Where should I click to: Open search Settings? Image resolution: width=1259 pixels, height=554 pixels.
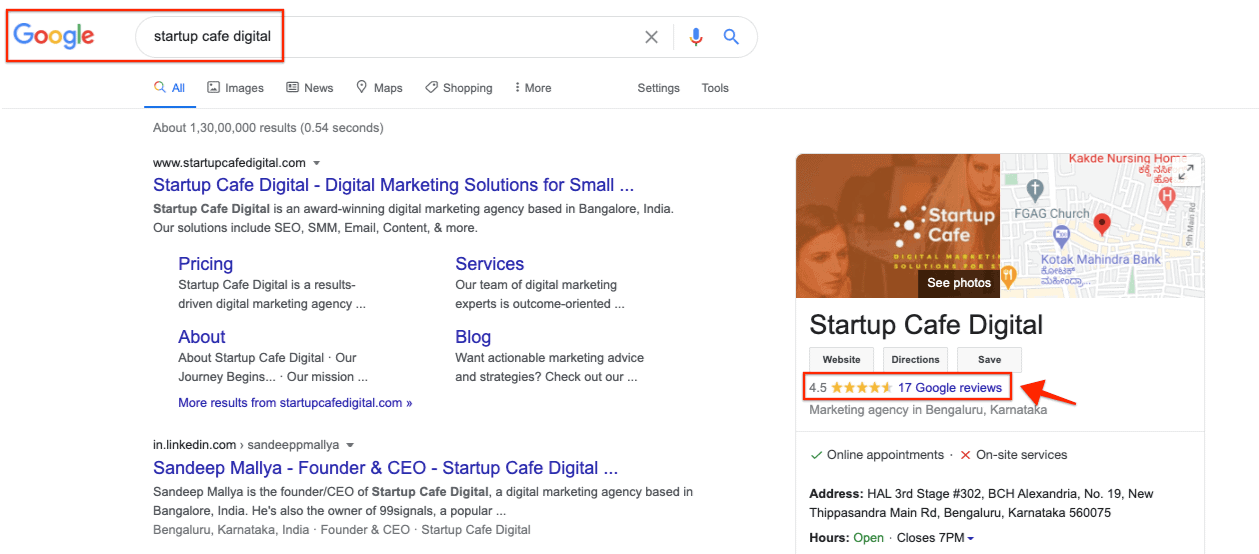658,88
